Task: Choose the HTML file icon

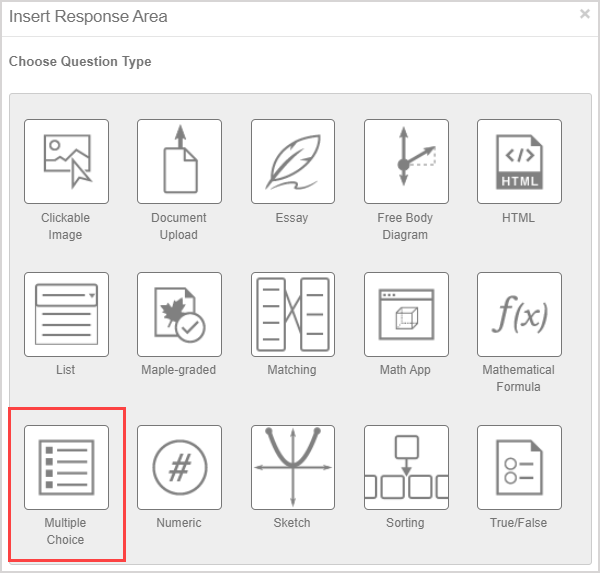Action: pyautogui.click(x=519, y=162)
